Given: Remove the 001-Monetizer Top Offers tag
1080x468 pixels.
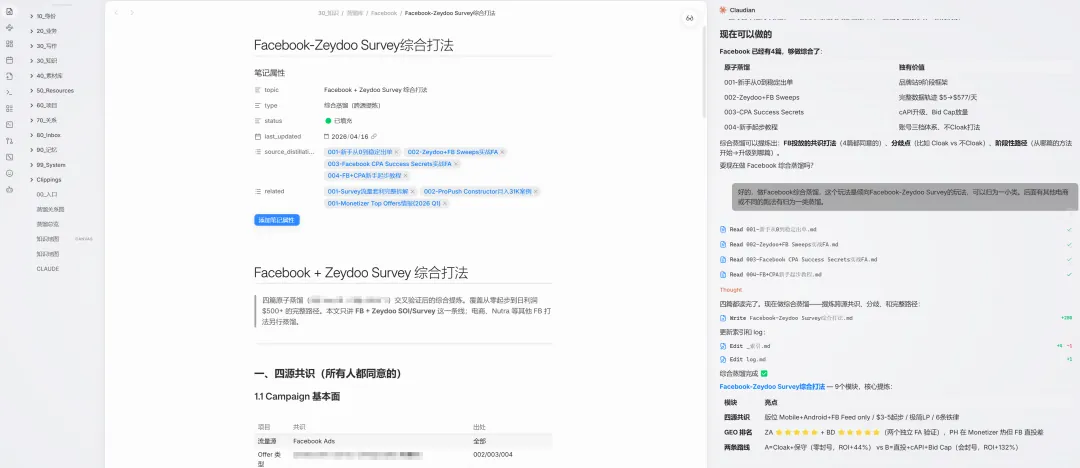Looking at the screenshot, I should click(445, 203).
